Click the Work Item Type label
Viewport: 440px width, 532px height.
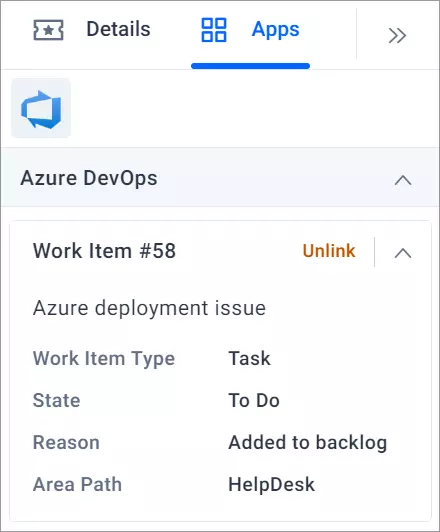click(104, 359)
